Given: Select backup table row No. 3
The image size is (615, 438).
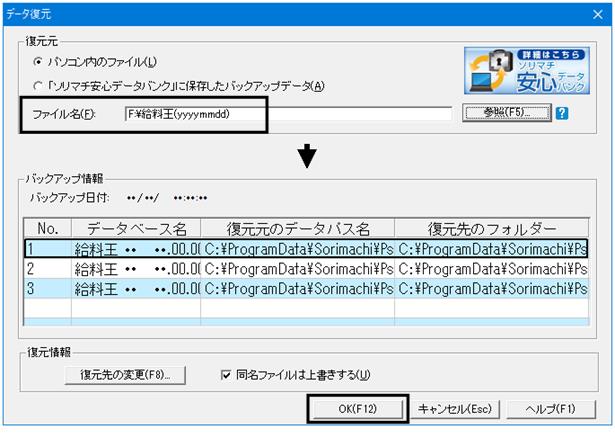Looking at the screenshot, I should coord(306,289).
